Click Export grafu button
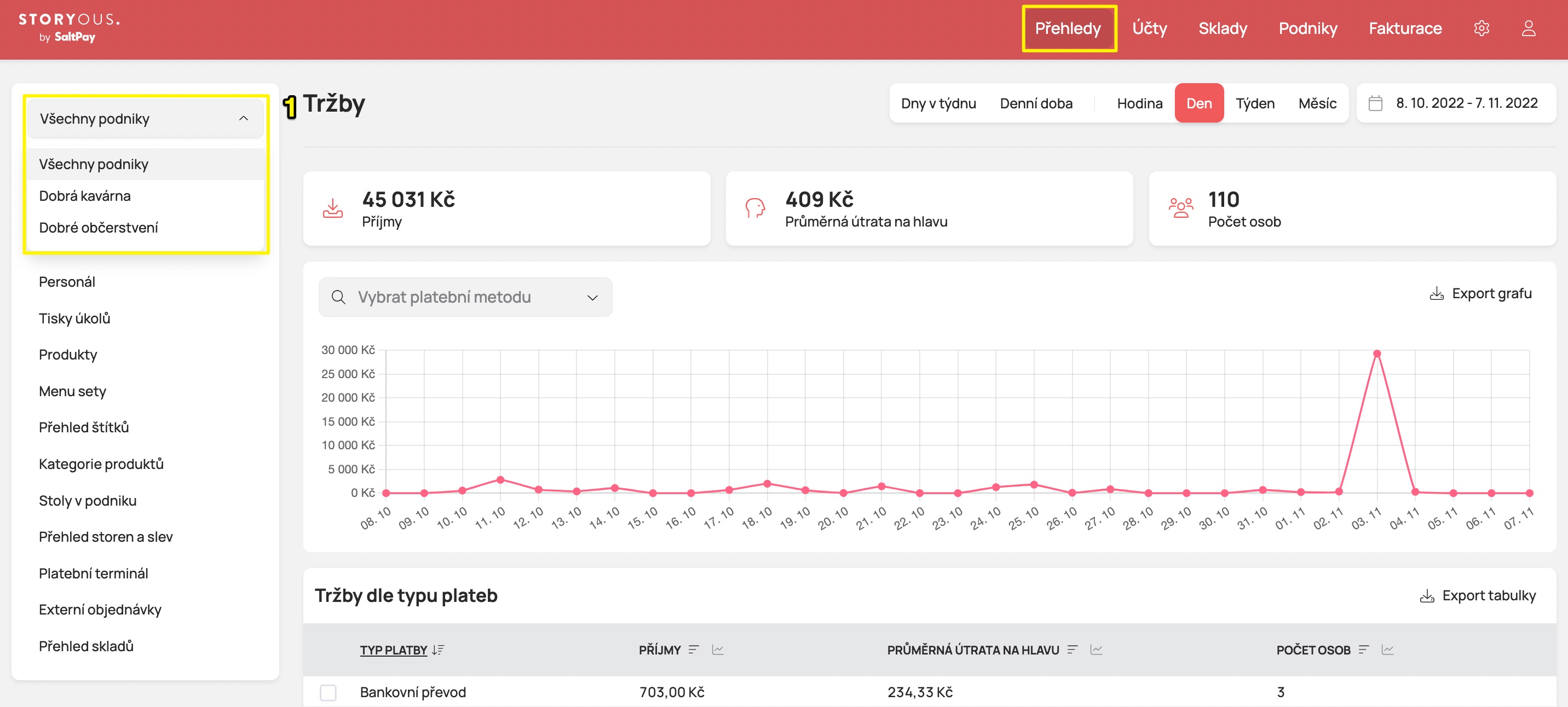This screenshot has height=707, width=1568. 1480,293
